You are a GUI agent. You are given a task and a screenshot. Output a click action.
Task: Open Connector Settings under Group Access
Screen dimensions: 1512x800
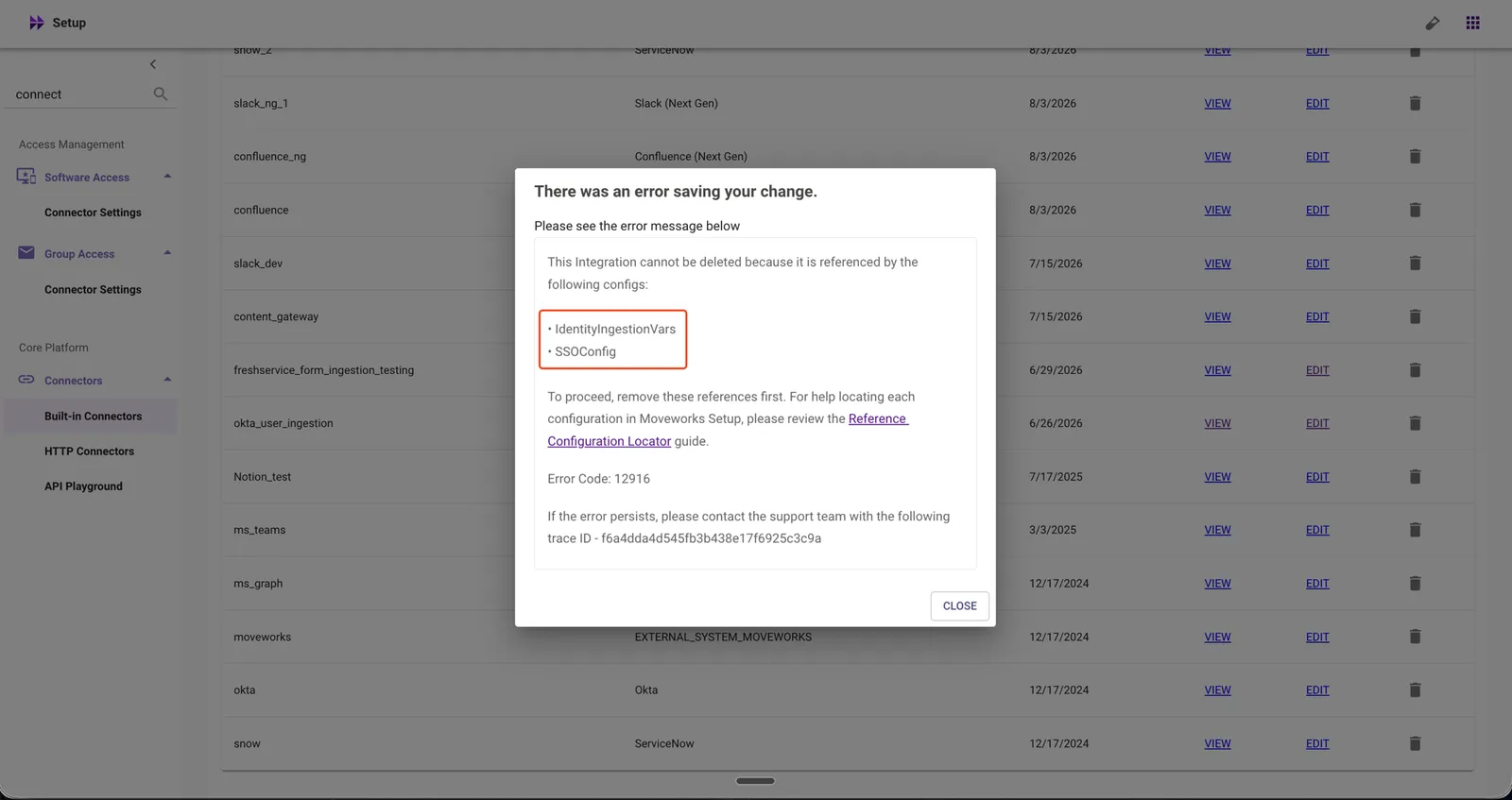point(93,290)
